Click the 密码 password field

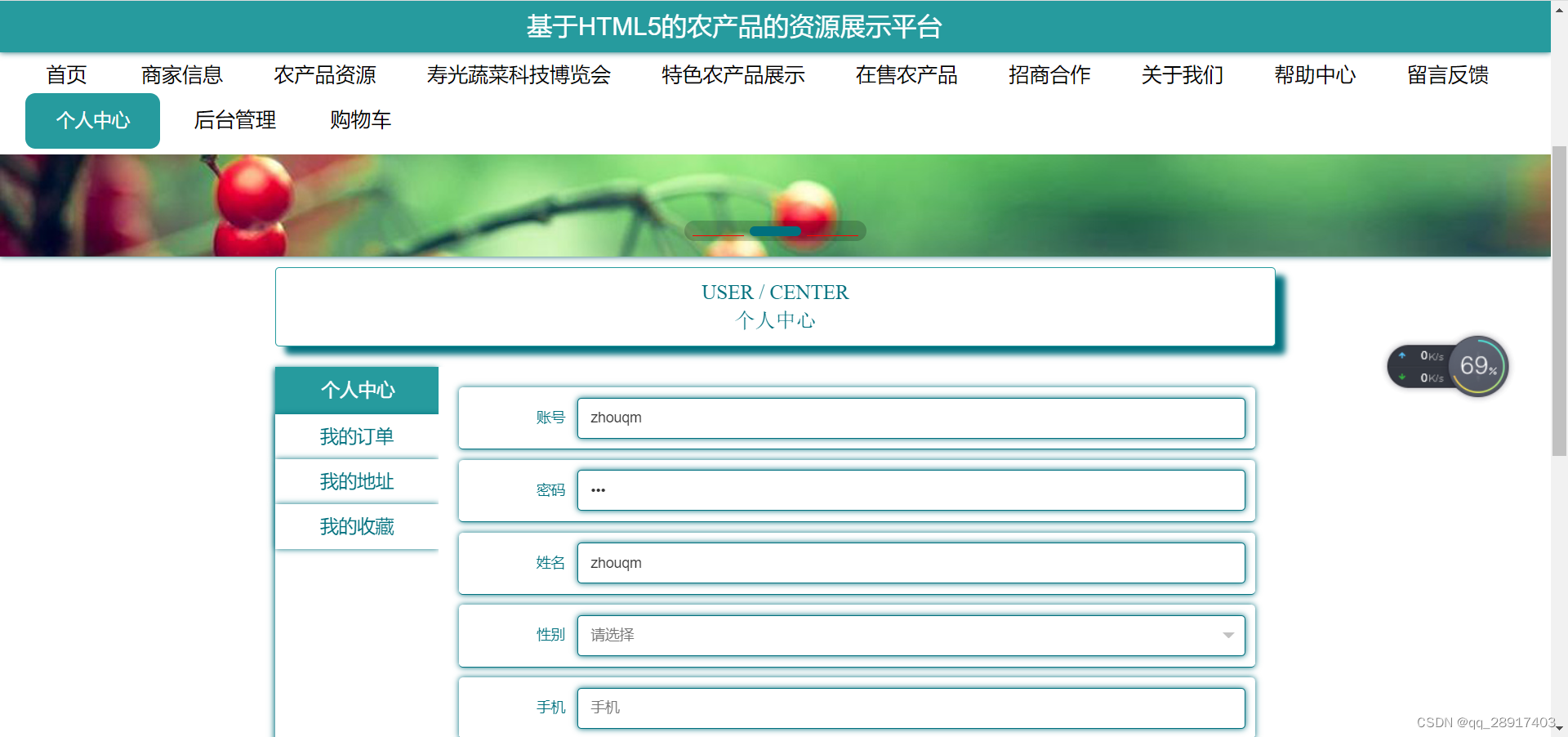(x=911, y=490)
